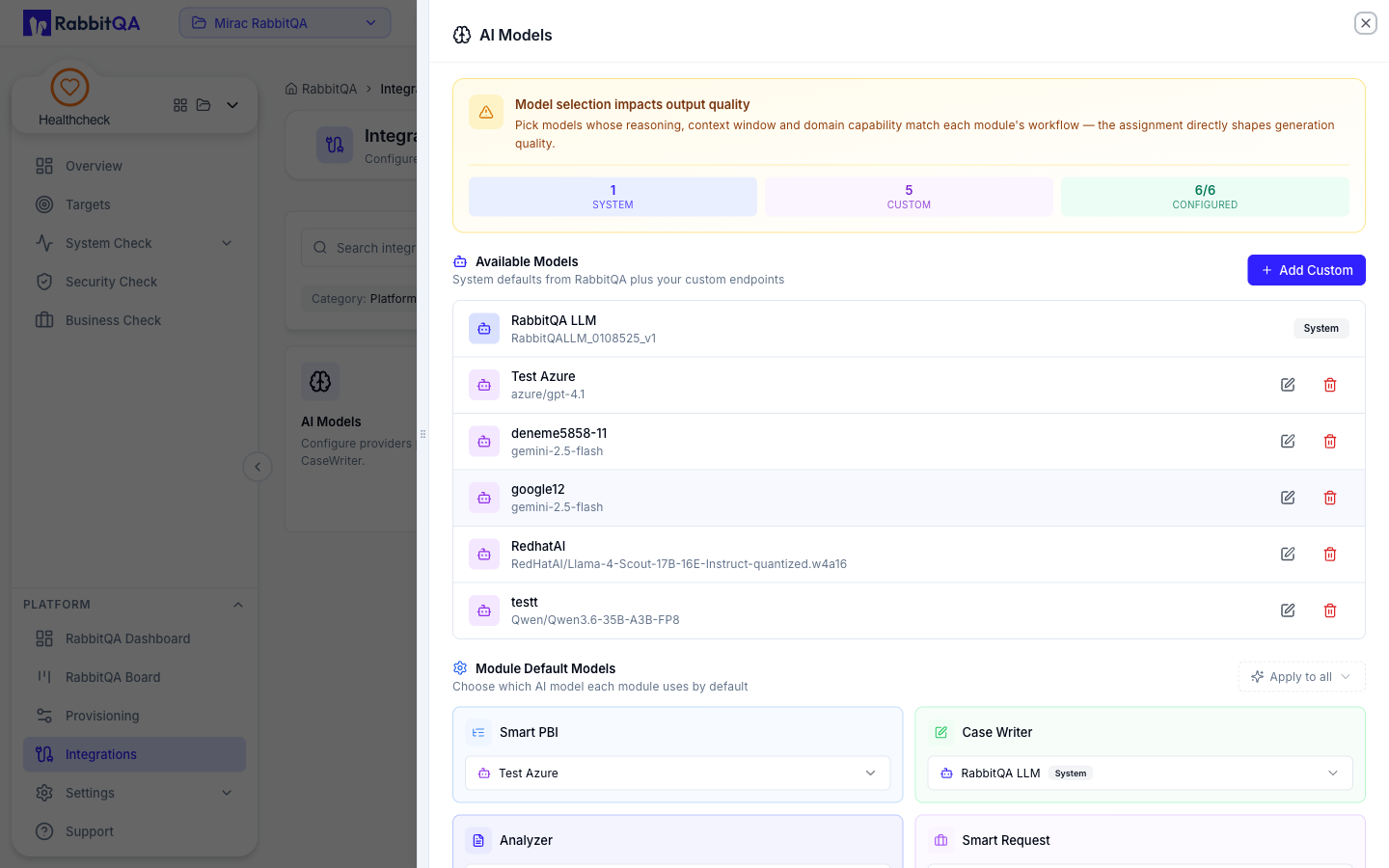Viewport: 1389px width, 868px height.
Task: Click the google12 model robot icon
Action: [x=484, y=498]
